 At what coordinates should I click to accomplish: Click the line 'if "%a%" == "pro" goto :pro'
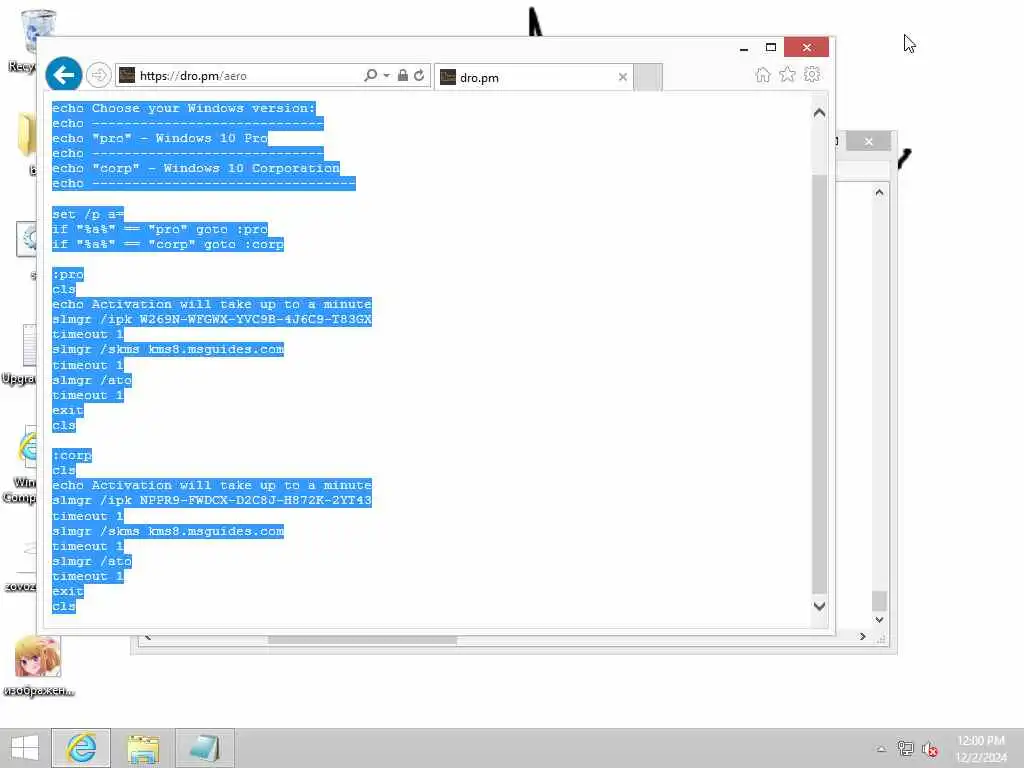pos(160,229)
